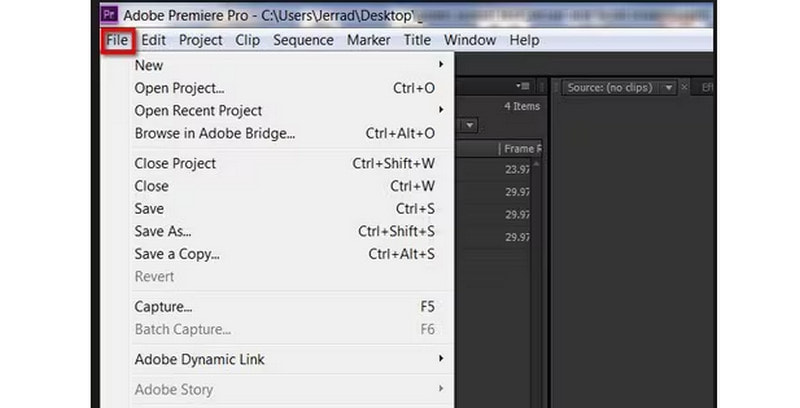
Task: Open the File menu
Action: 117,40
